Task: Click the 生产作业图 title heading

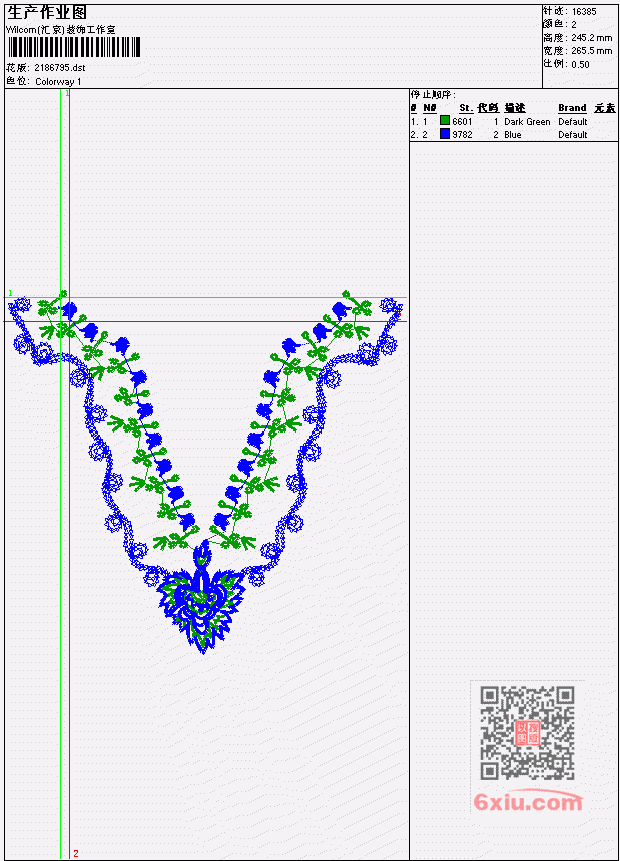Action: pos(47,13)
